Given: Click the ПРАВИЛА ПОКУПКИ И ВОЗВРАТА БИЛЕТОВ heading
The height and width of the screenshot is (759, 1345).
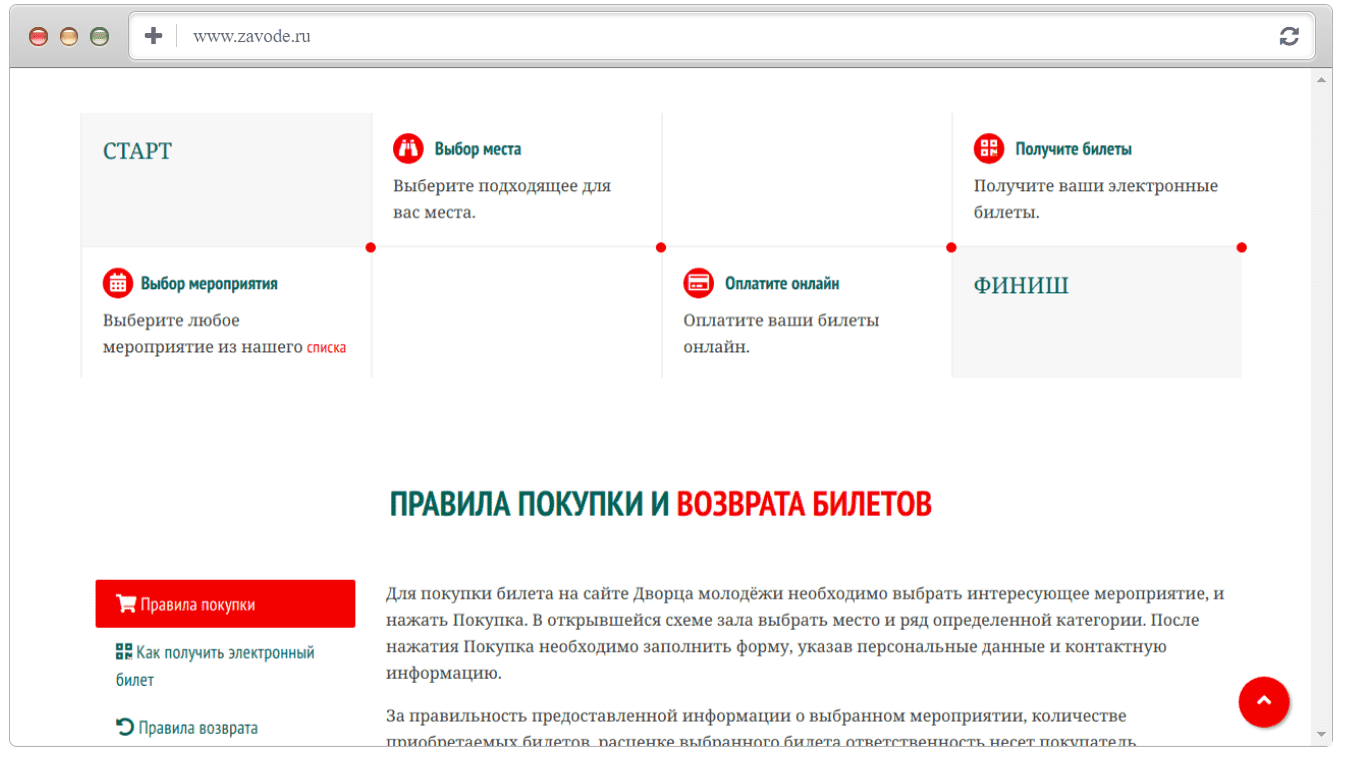Looking at the screenshot, I should click(x=660, y=504).
